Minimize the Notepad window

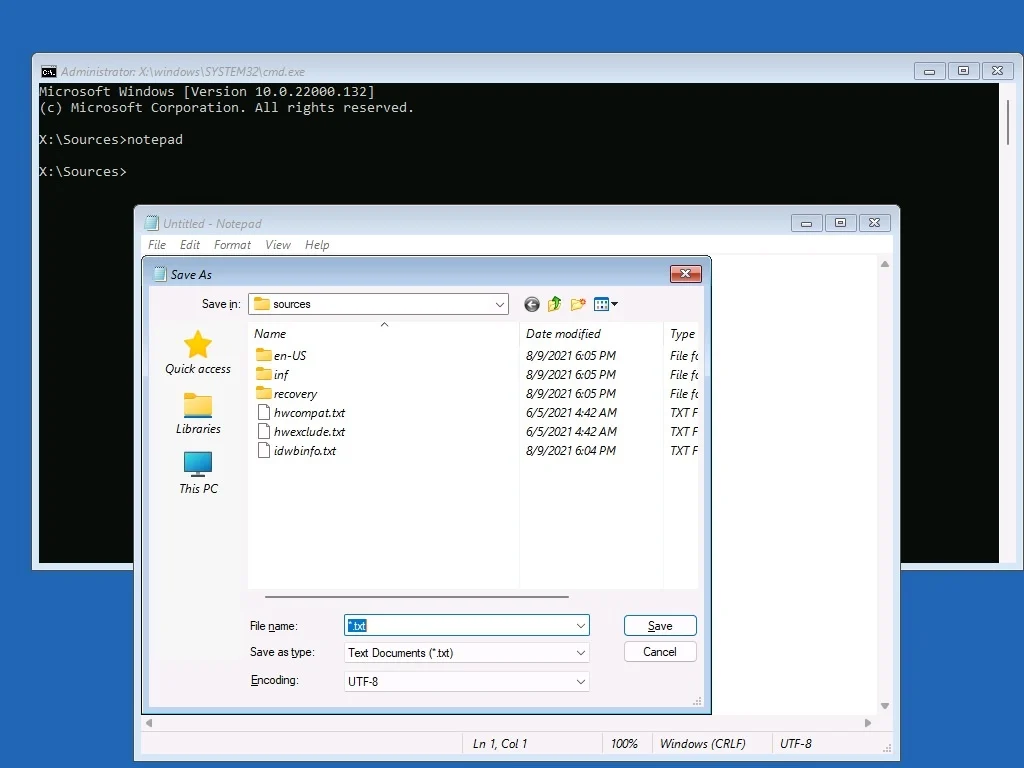pos(807,223)
